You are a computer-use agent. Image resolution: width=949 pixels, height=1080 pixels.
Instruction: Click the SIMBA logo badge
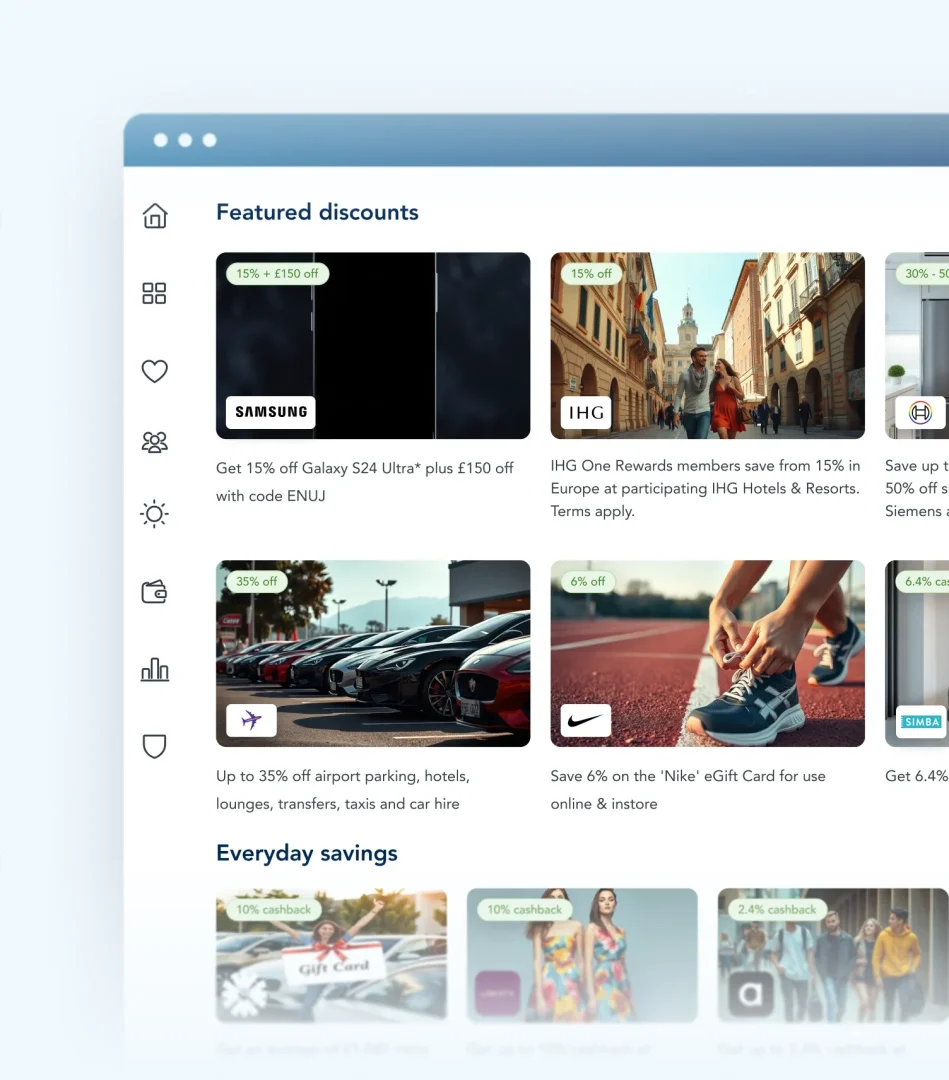pos(921,721)
